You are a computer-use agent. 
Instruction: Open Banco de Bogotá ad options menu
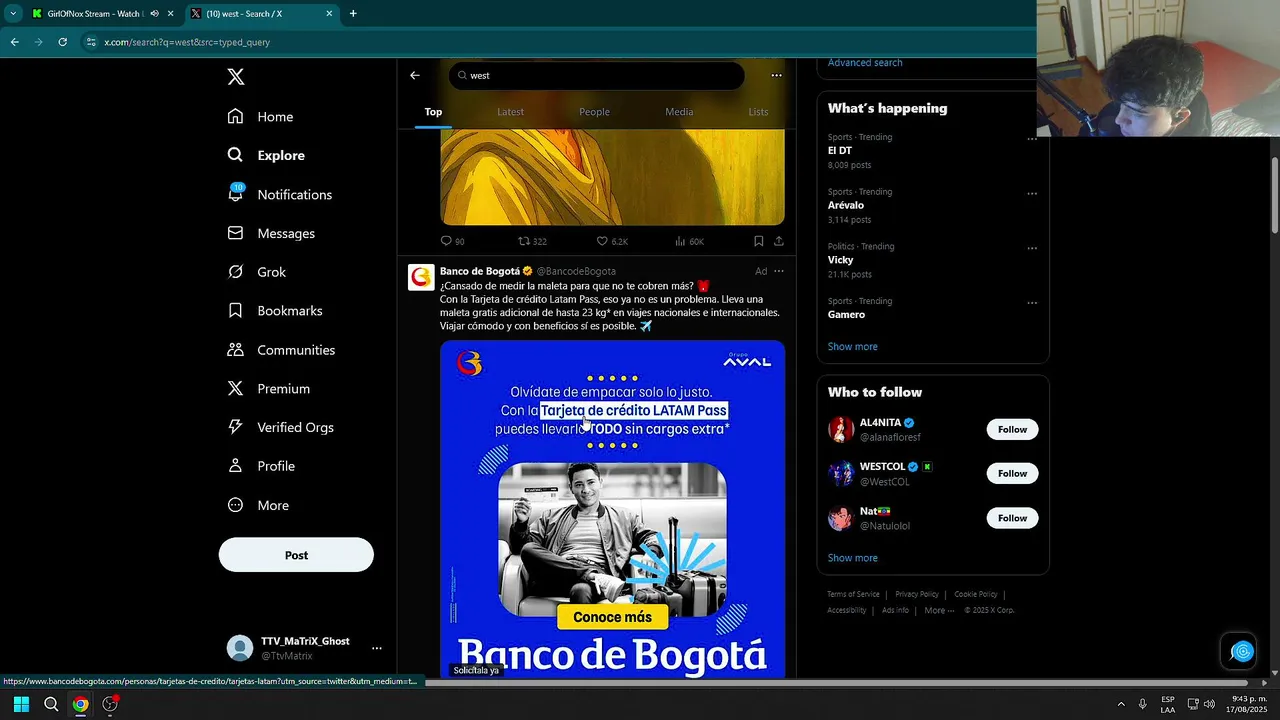pos(779,271)
